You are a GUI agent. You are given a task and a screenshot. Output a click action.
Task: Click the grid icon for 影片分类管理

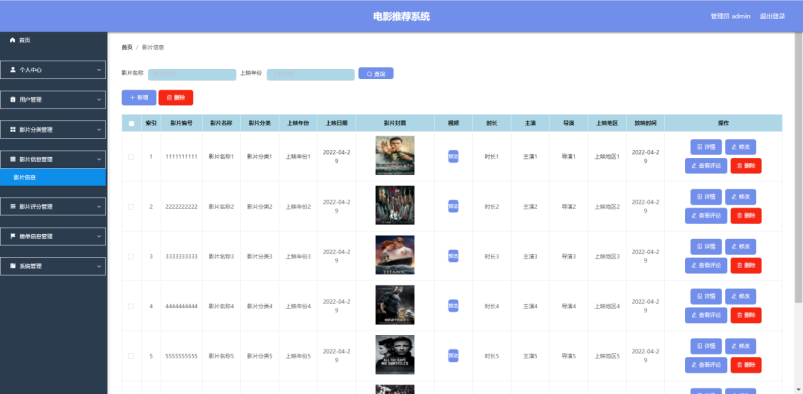[13, 130]
